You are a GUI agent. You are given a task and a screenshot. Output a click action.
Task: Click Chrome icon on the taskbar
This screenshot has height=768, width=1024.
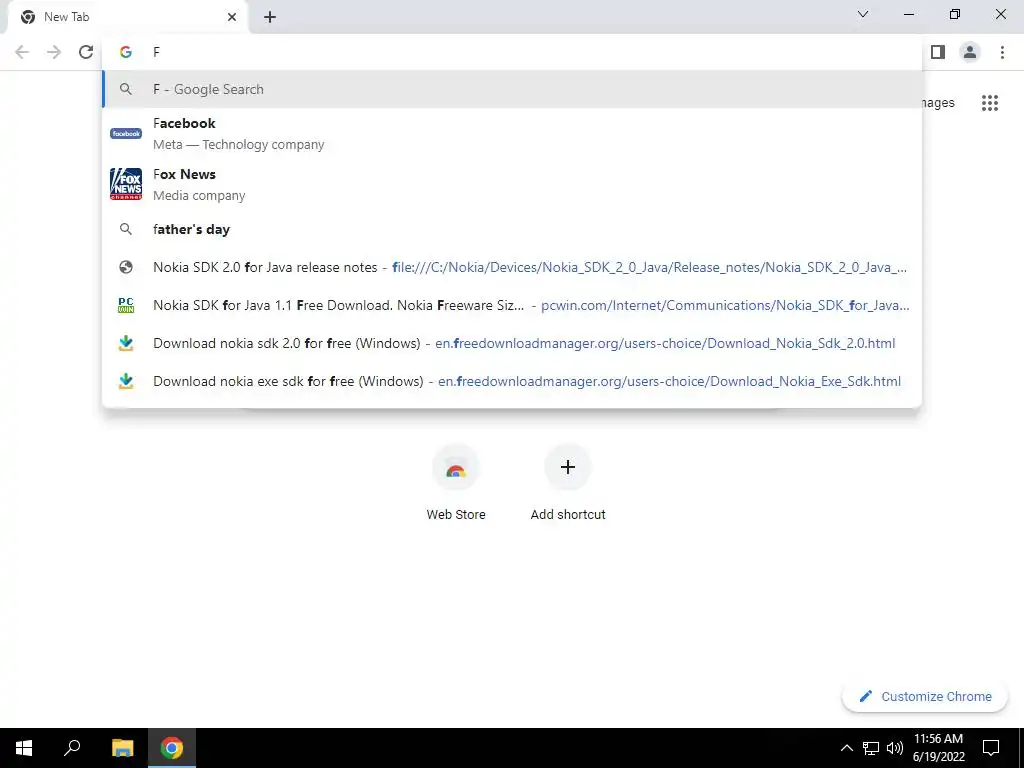click(172, 748)
